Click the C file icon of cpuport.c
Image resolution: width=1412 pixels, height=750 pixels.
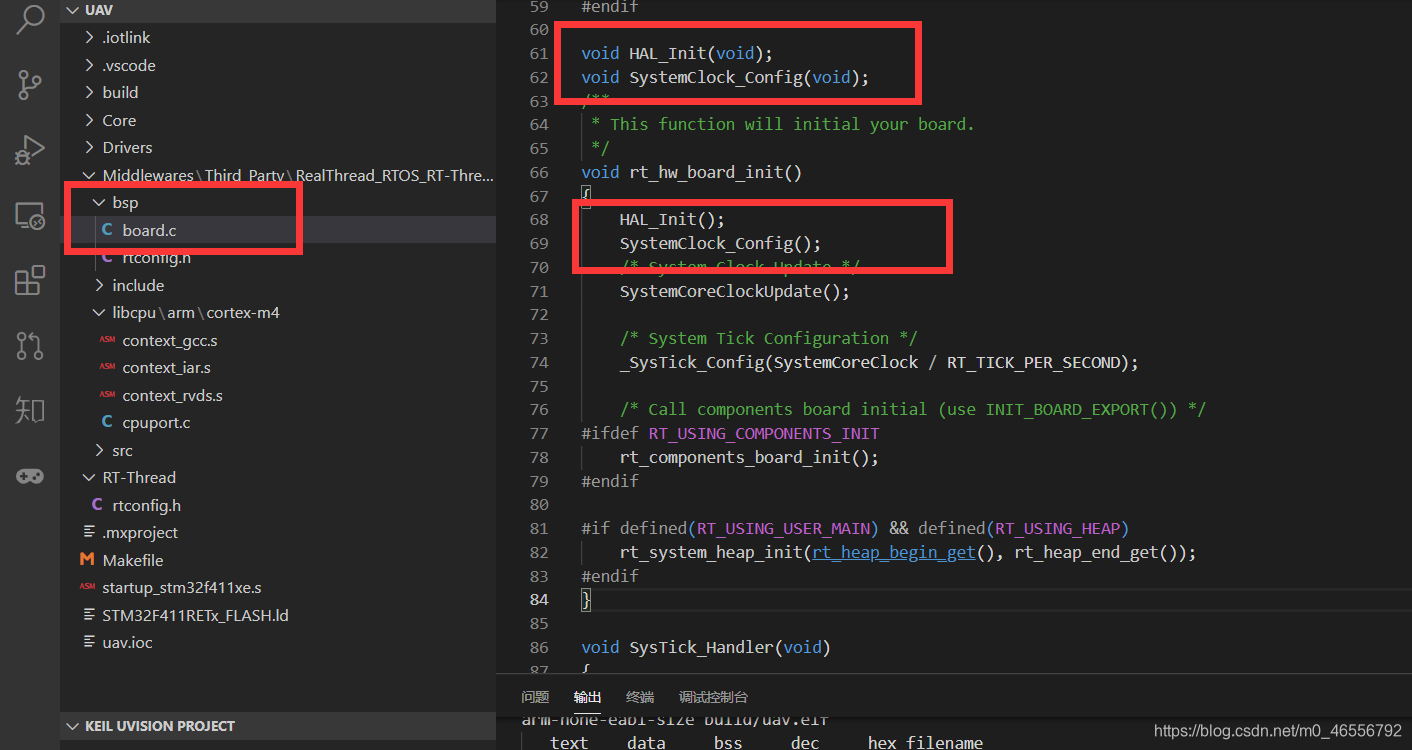click(x=107, y=422)
